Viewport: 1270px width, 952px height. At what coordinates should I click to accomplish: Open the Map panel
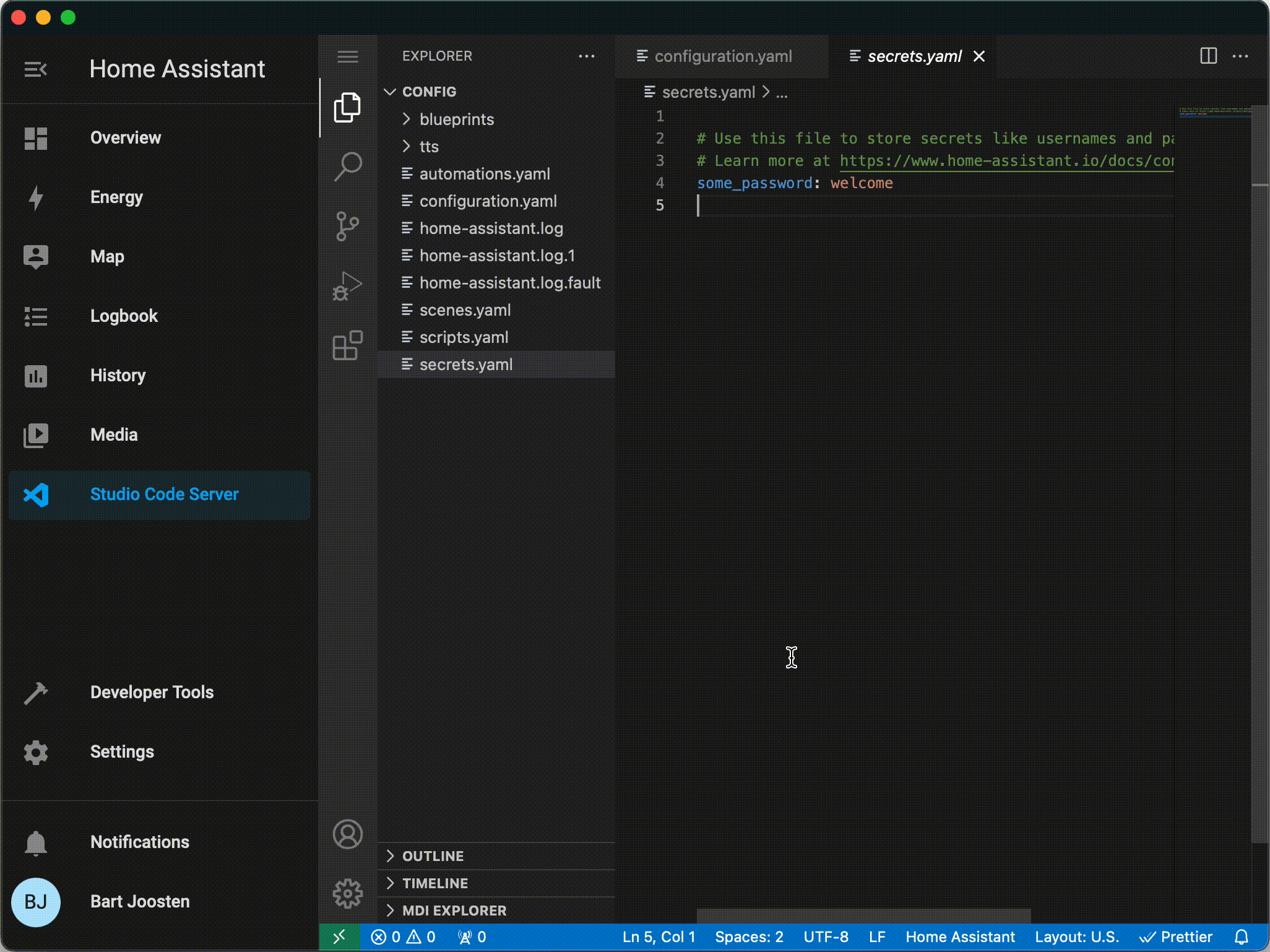coord(160,257)
